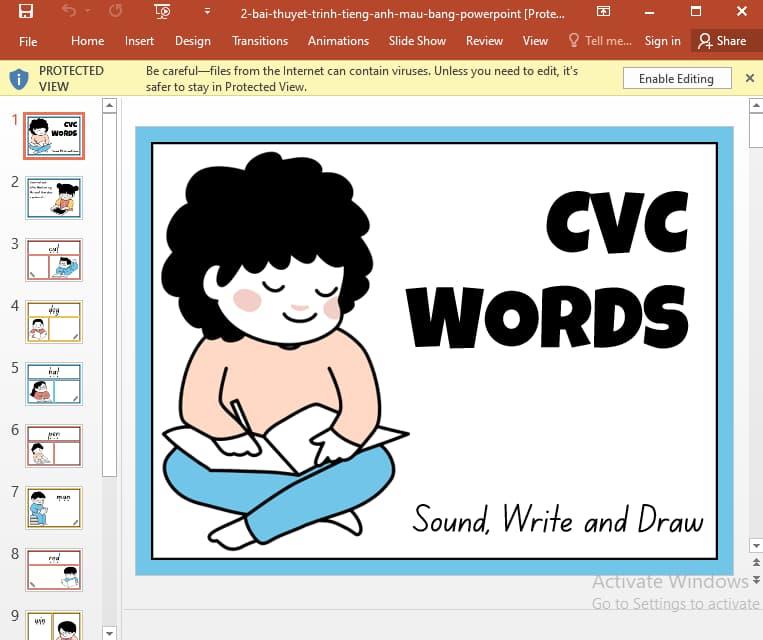Select slide 4 thumbnail

[54, 322]
